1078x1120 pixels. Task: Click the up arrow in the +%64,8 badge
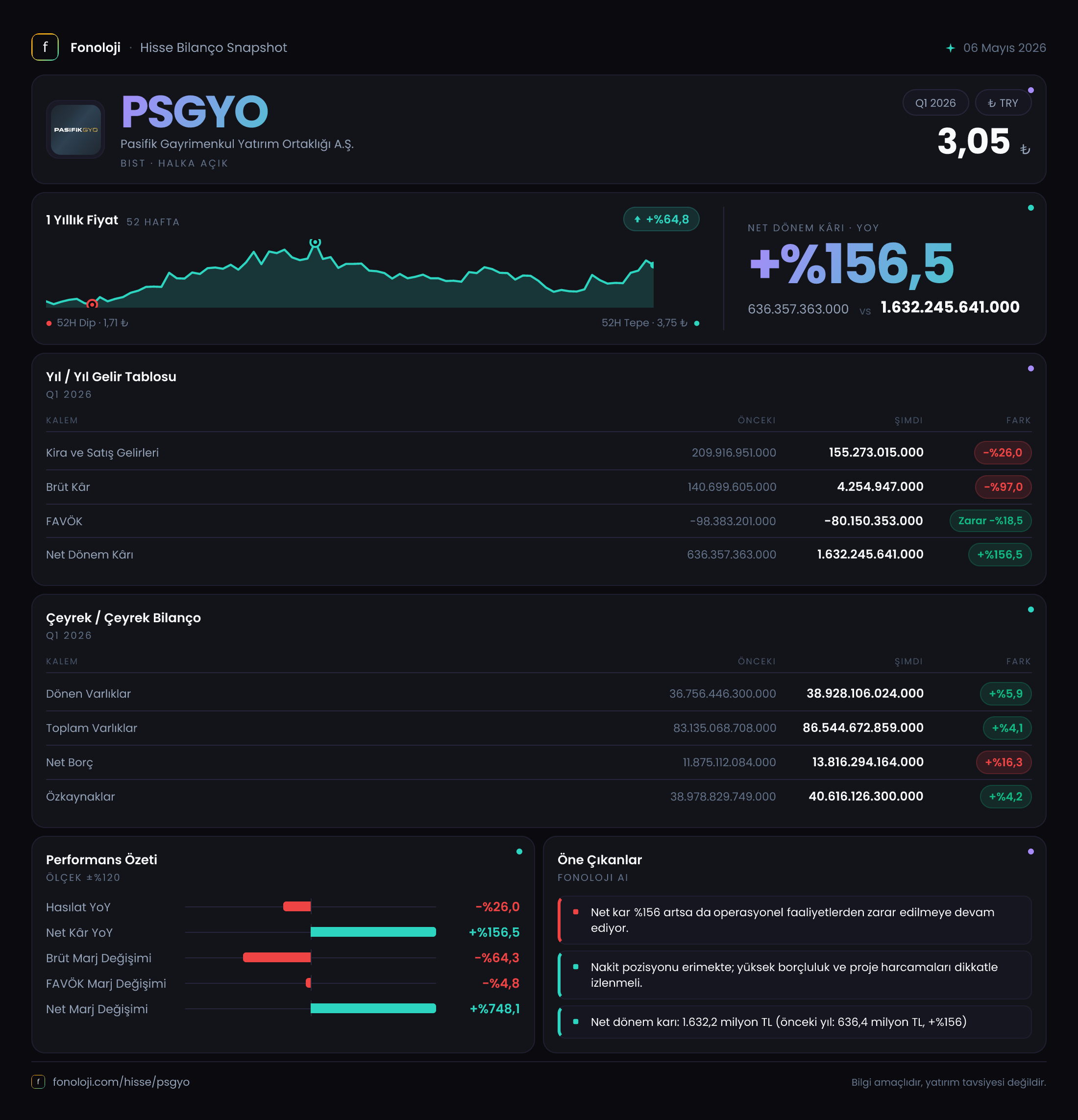637,219
